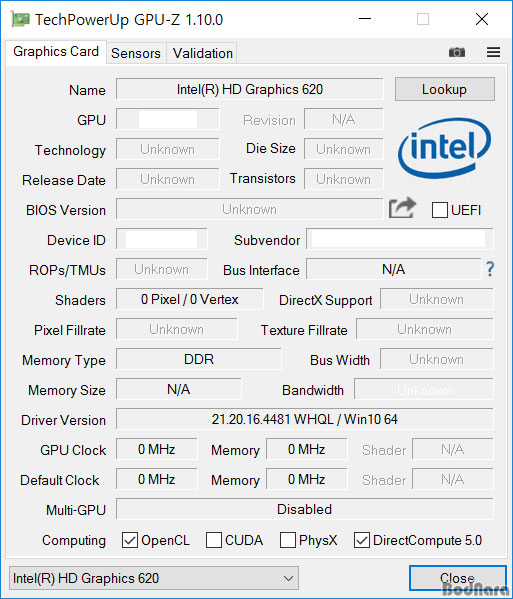Image resolution: width=513 pixels, height=599 pixels.
Task: Click the Intel logo image
Action: (x=444, y=148)
